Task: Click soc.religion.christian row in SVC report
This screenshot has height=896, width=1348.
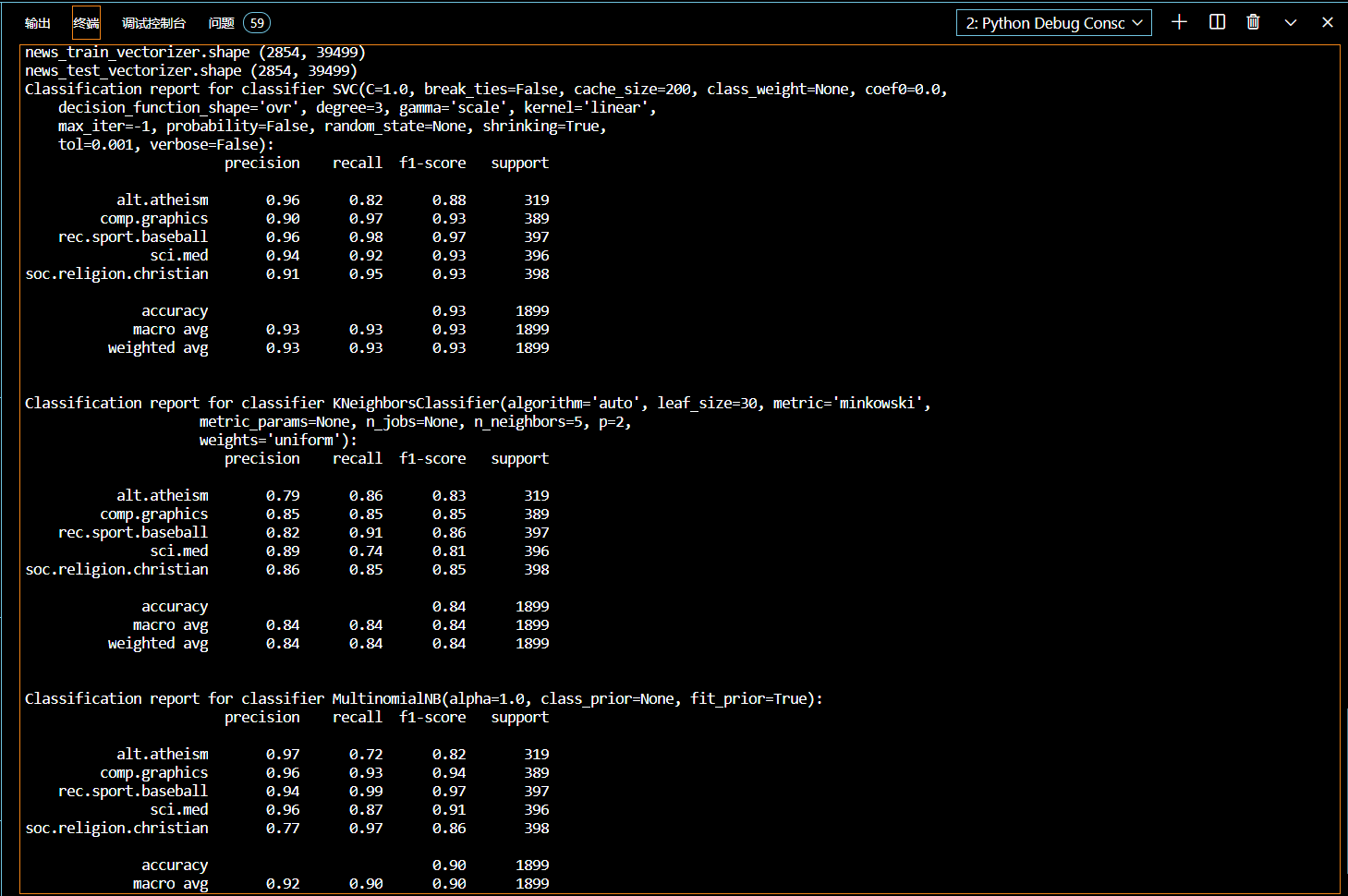Action: (287, 274)
